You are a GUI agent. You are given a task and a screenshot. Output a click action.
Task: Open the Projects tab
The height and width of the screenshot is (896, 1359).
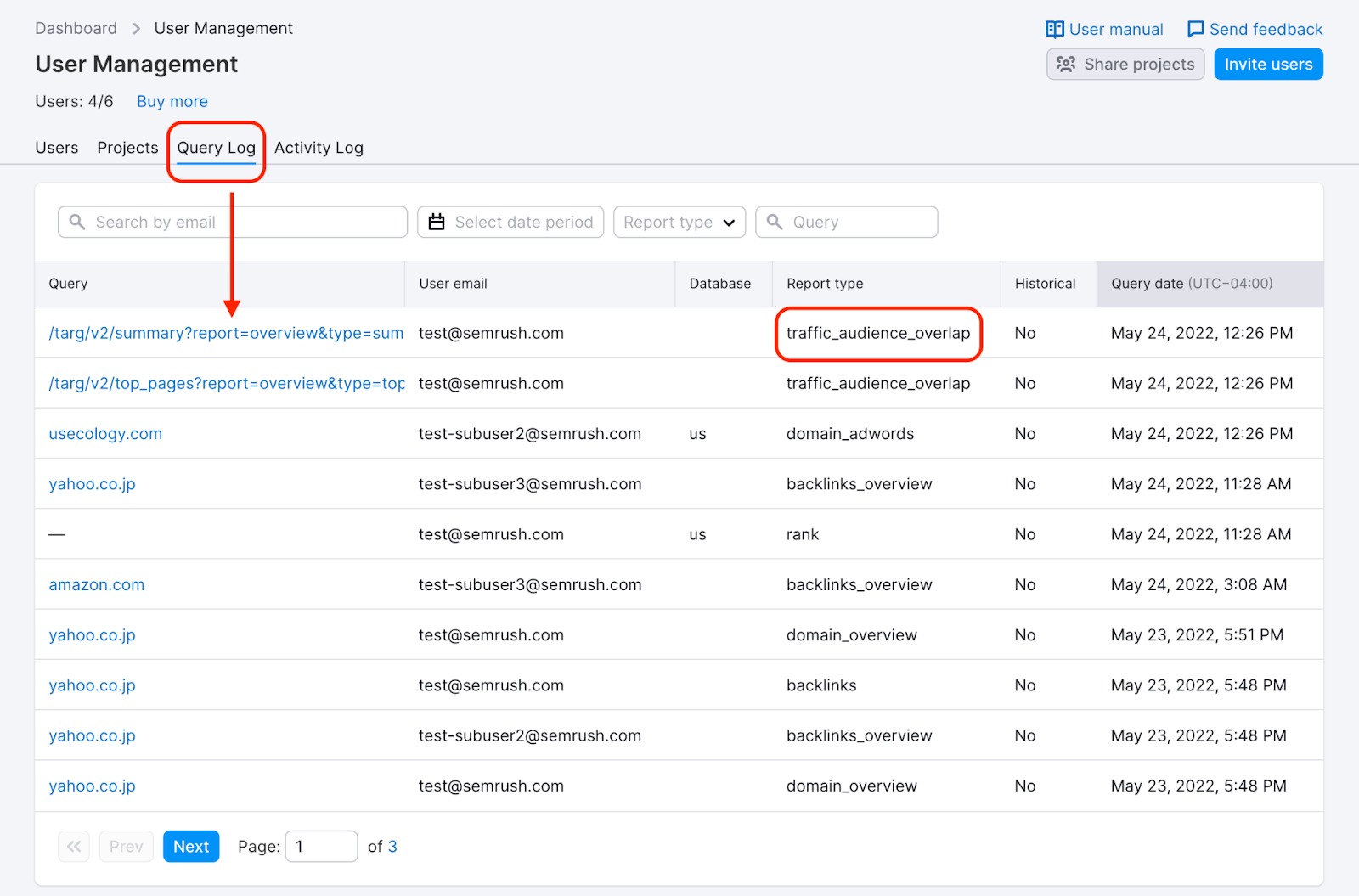pyautogui.click(x=127, y=147)
